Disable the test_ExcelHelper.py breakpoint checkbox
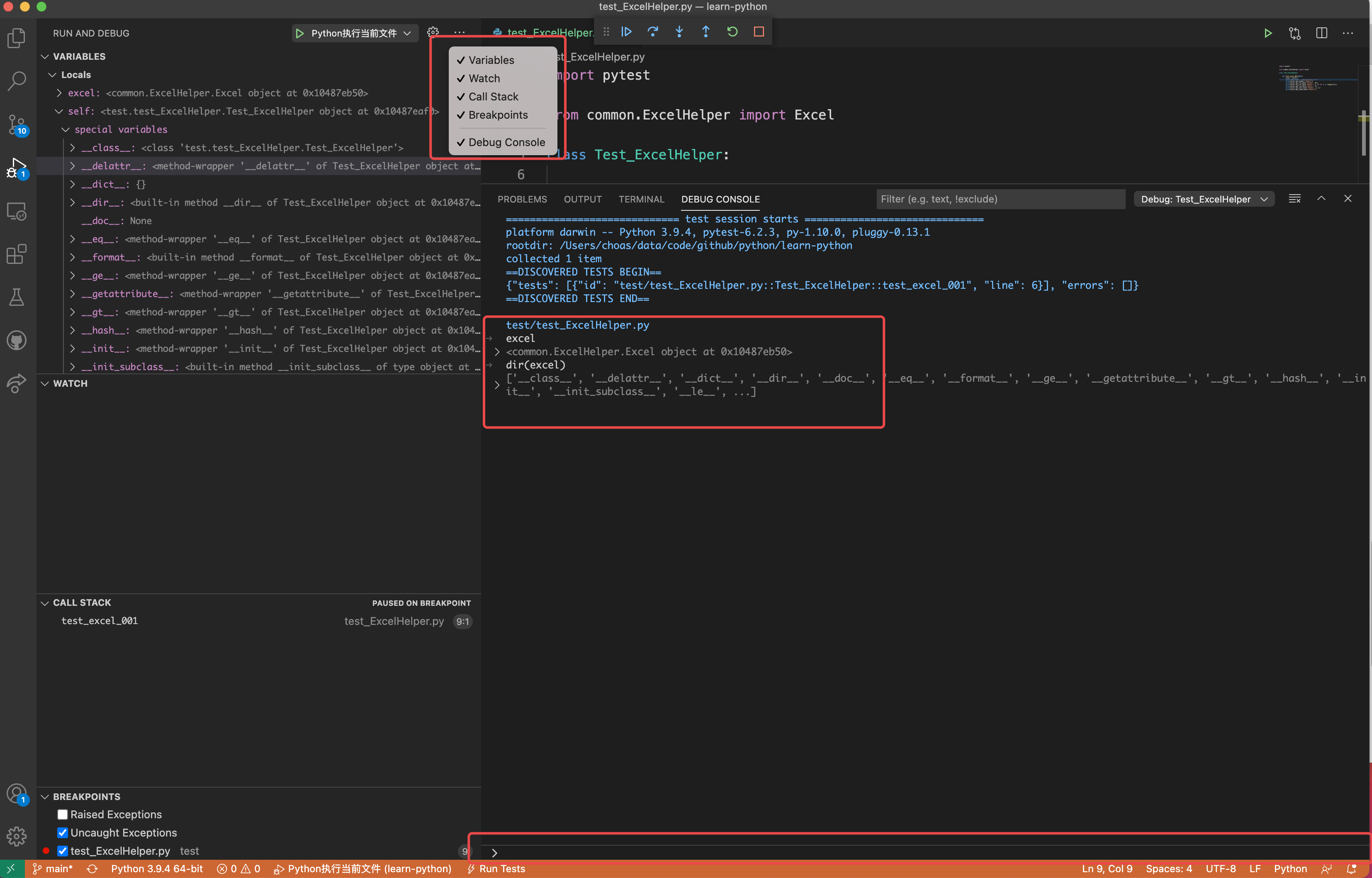This screenshot has width=1372, height=878. point(63,851)
